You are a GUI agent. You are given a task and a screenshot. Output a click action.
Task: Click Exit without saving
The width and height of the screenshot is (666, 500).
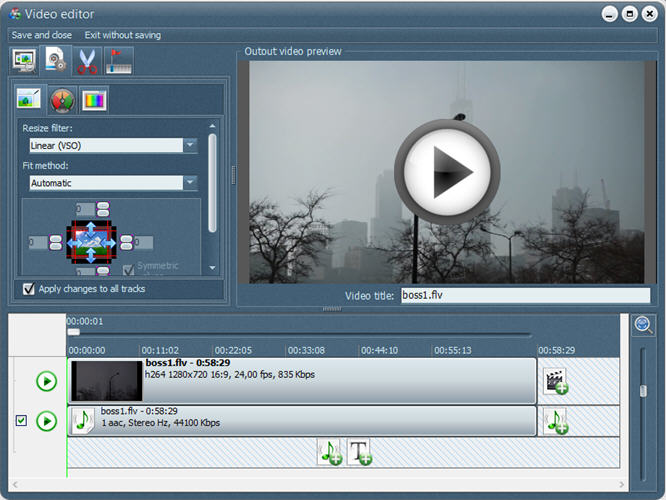tap(122, 35)
